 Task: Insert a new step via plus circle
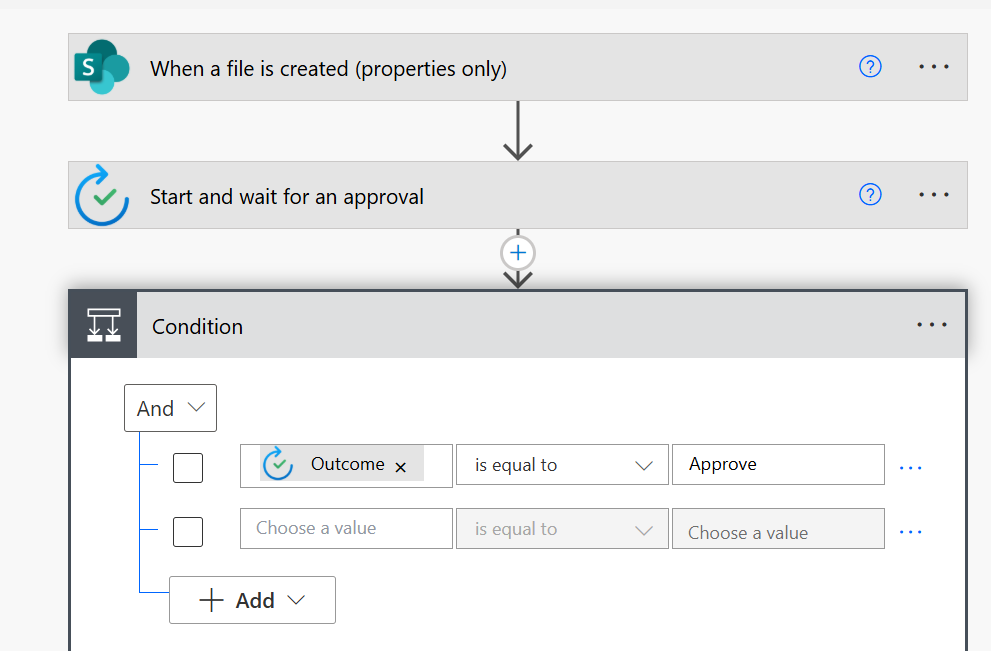point(518,253)
